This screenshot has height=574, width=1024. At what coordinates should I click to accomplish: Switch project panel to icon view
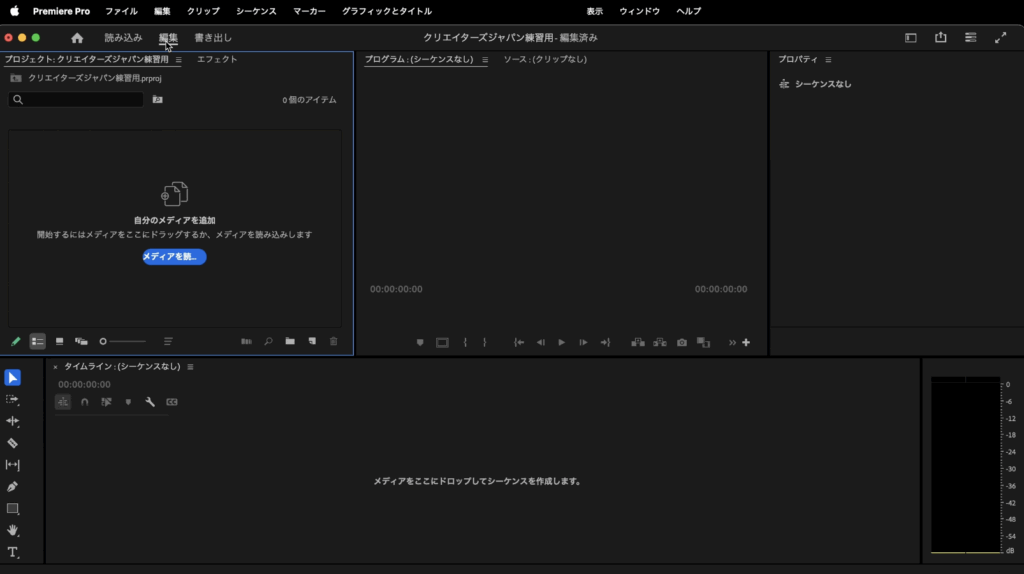coord(60,341)
